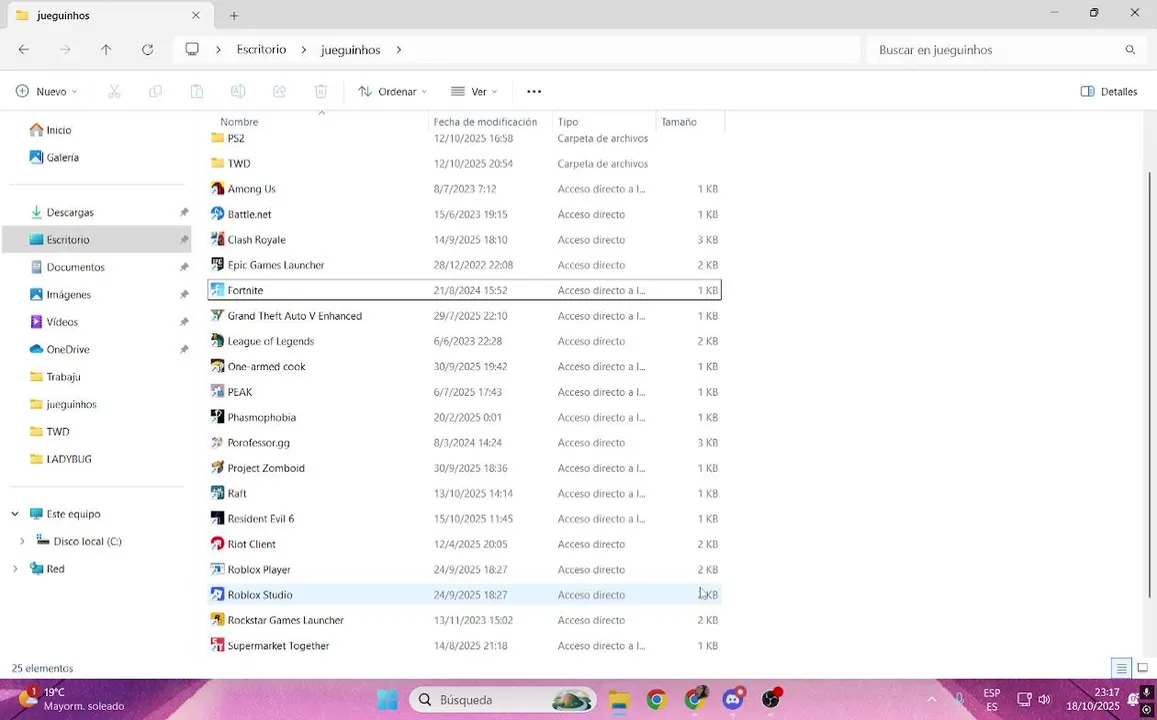Open Imágenes in the sidebar
Image resolution: width=1157 pixels, height=720 pixels.
click(x=69, y=294)
